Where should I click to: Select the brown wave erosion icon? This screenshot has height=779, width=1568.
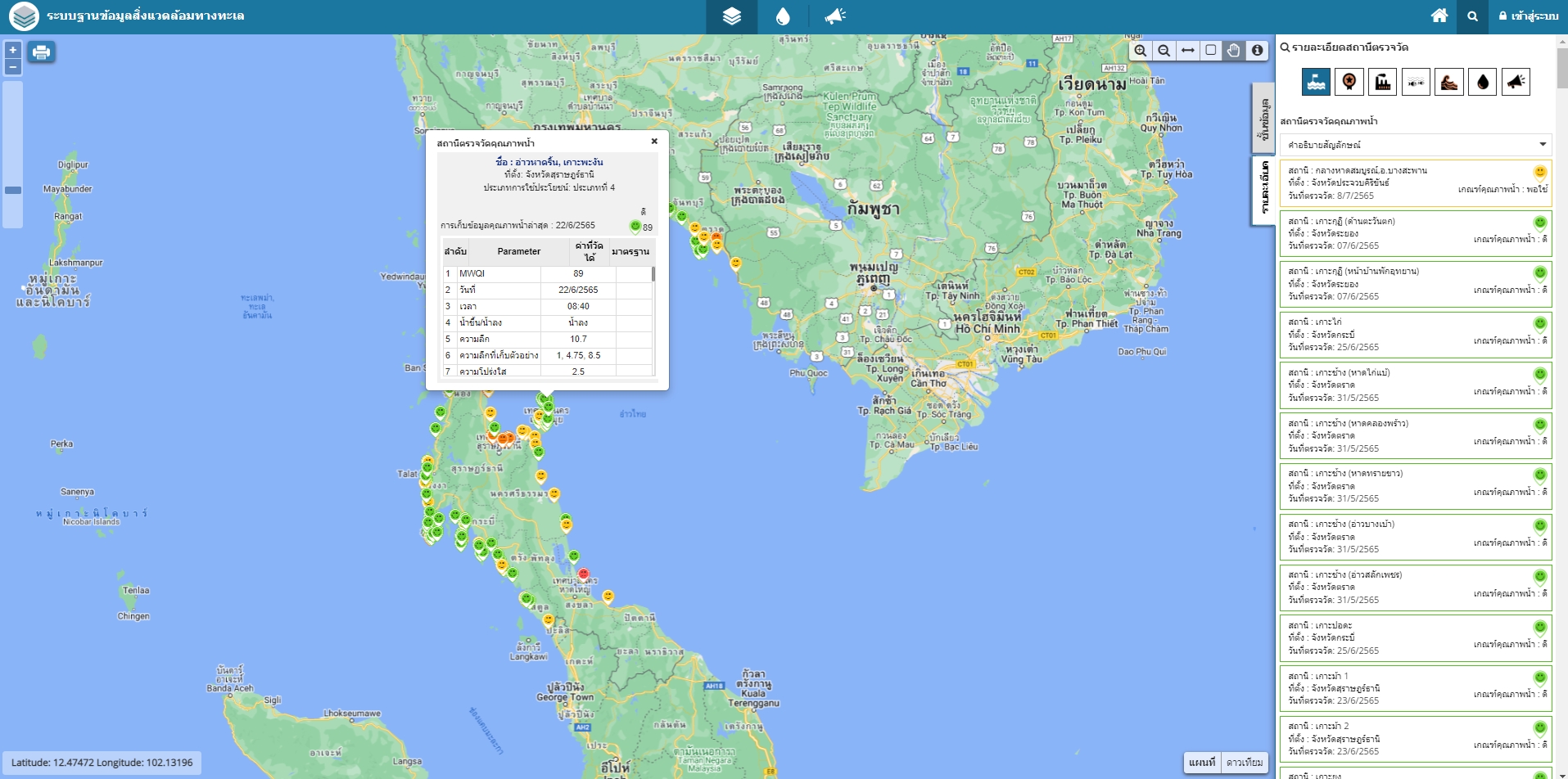pyautogui.click(x=1449, y=82)
